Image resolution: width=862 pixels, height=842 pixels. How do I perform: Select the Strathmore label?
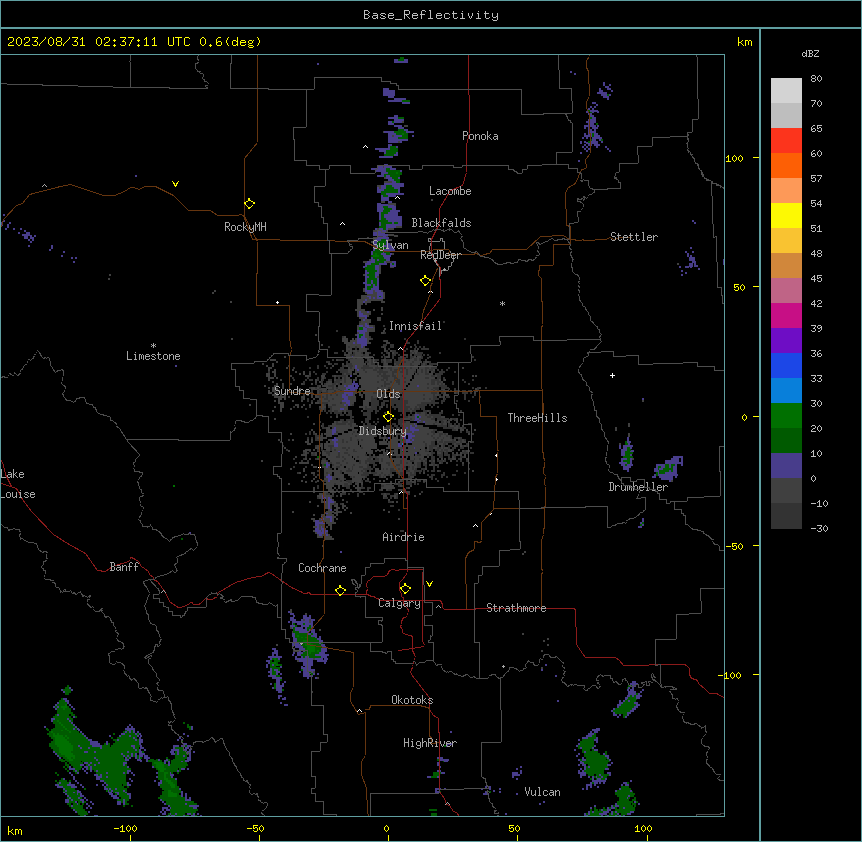tap(516, 608)
